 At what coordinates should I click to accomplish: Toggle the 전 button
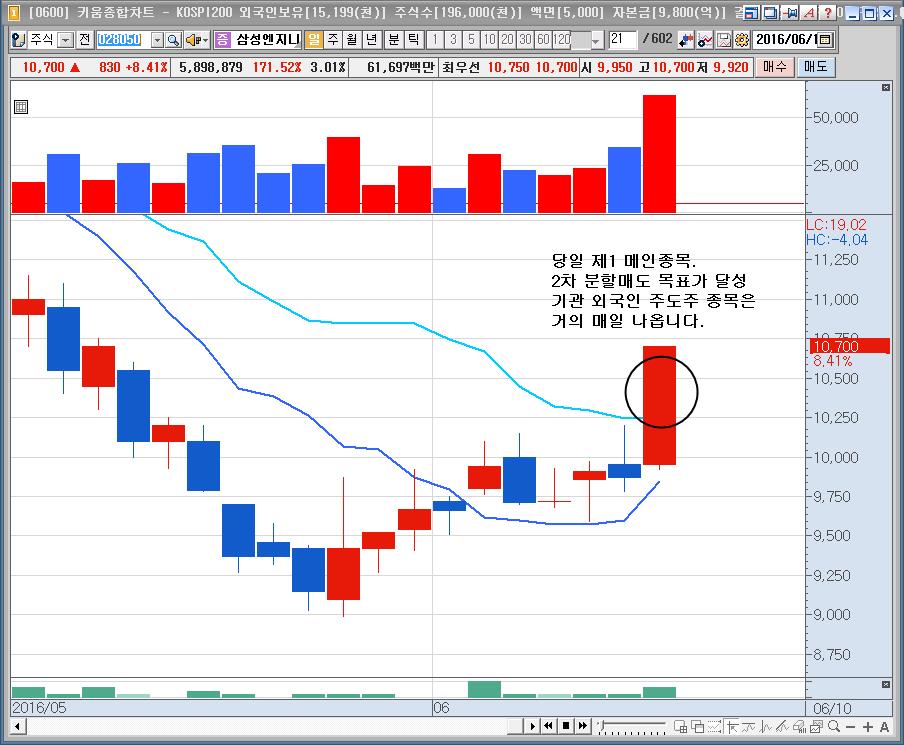[x=85, y=40]
